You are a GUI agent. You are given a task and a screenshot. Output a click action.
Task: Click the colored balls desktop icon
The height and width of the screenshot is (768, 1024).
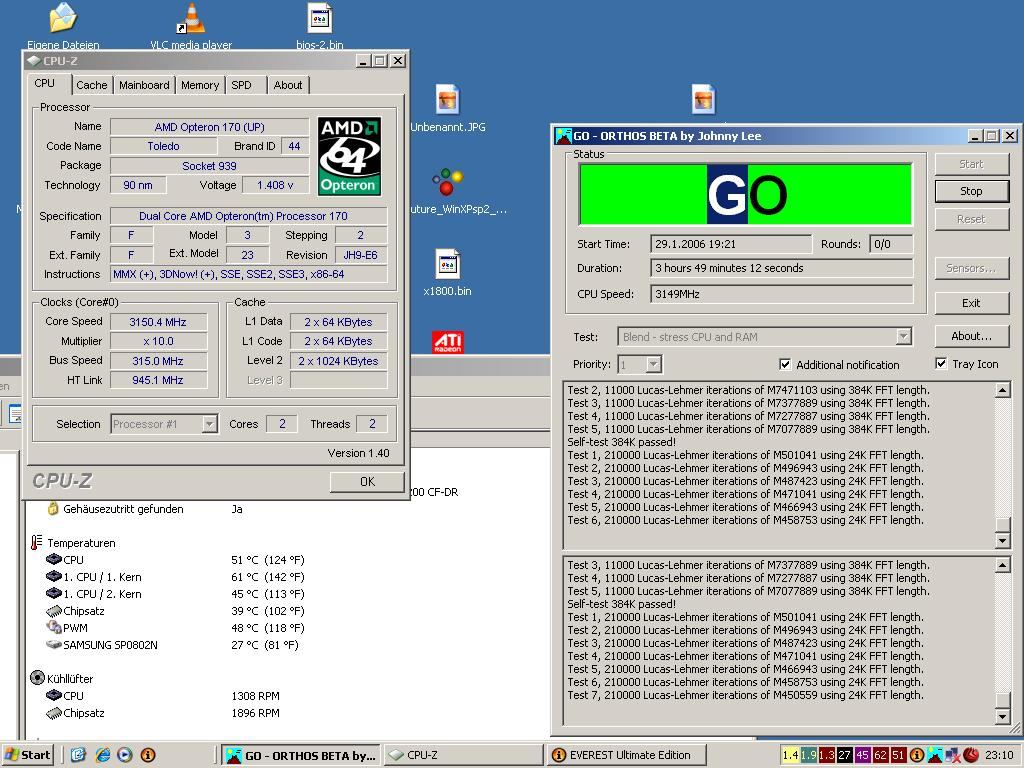(x=447, y=182)
